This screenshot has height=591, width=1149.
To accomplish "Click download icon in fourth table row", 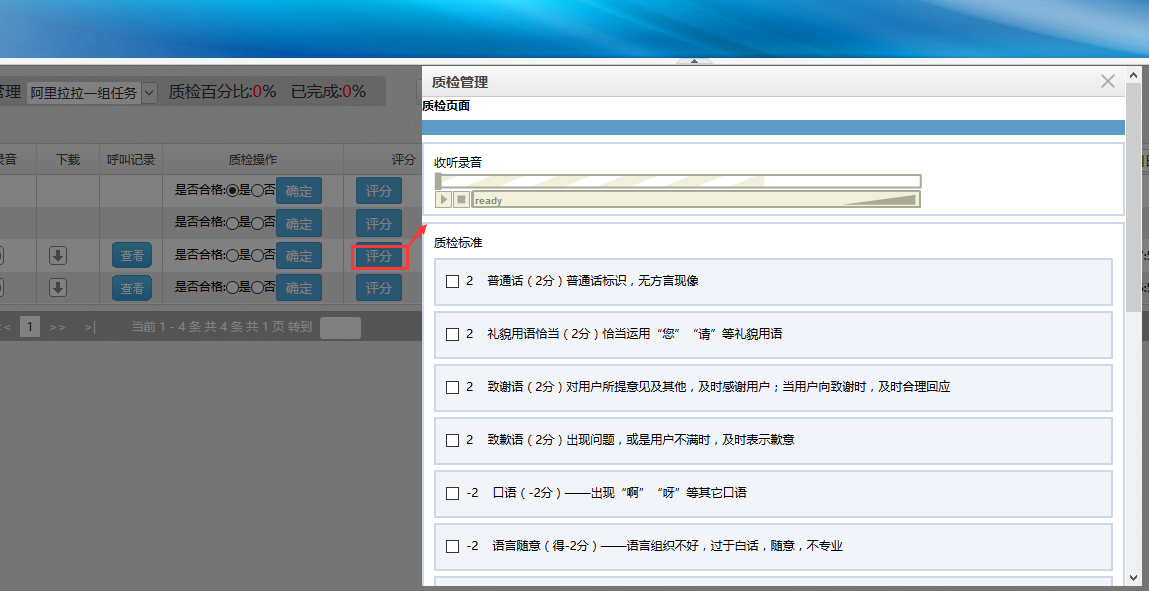I will pyautogui.click(x=58, y=288).
